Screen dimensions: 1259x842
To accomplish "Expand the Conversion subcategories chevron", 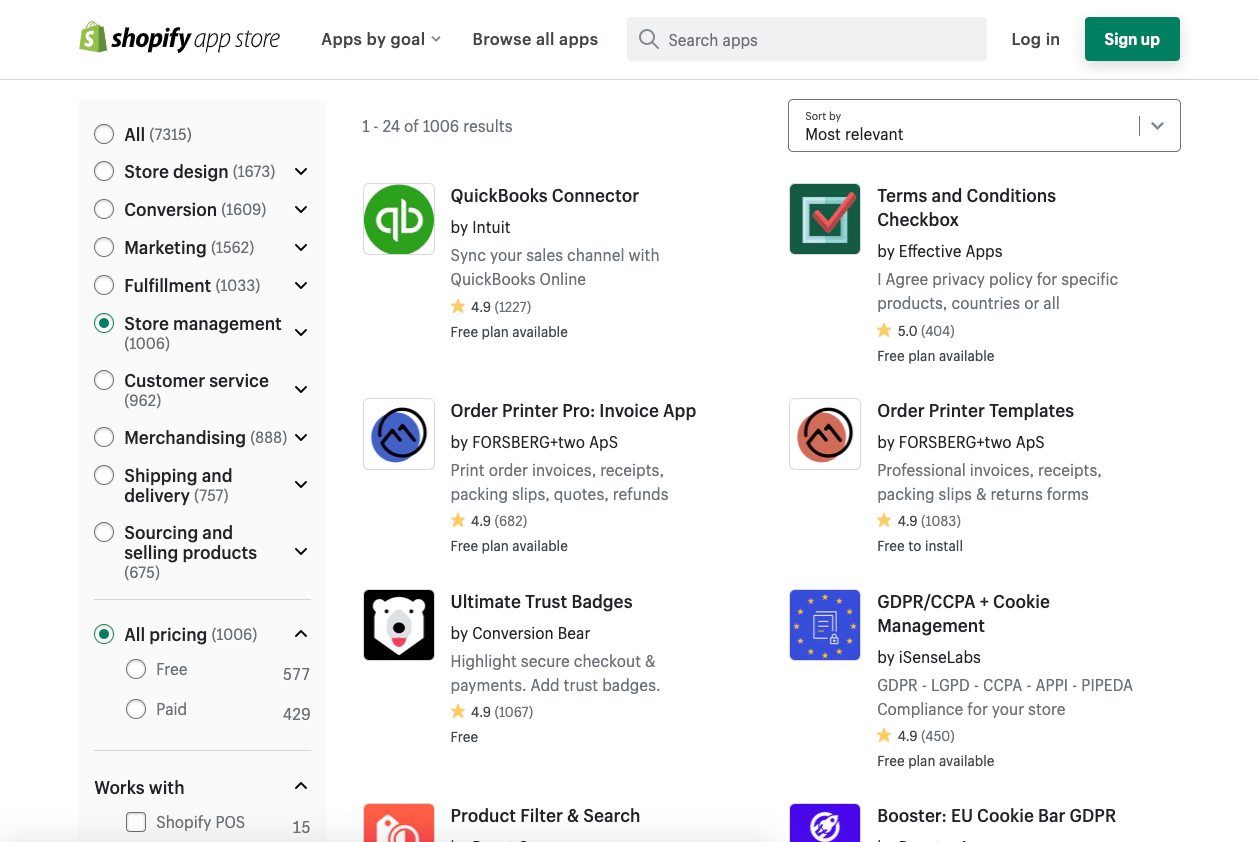I will click(301, 210).
